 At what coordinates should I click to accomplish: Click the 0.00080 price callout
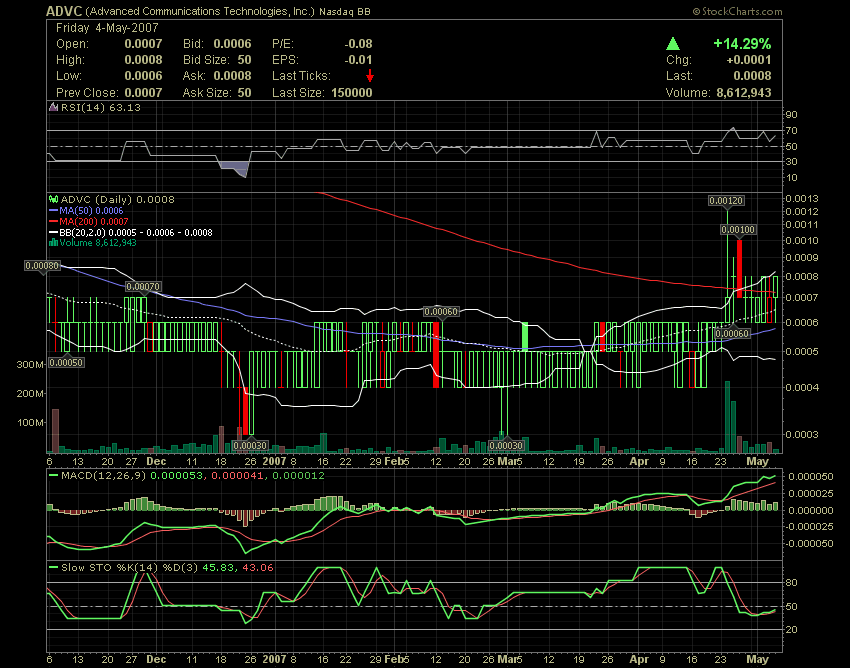42,266
